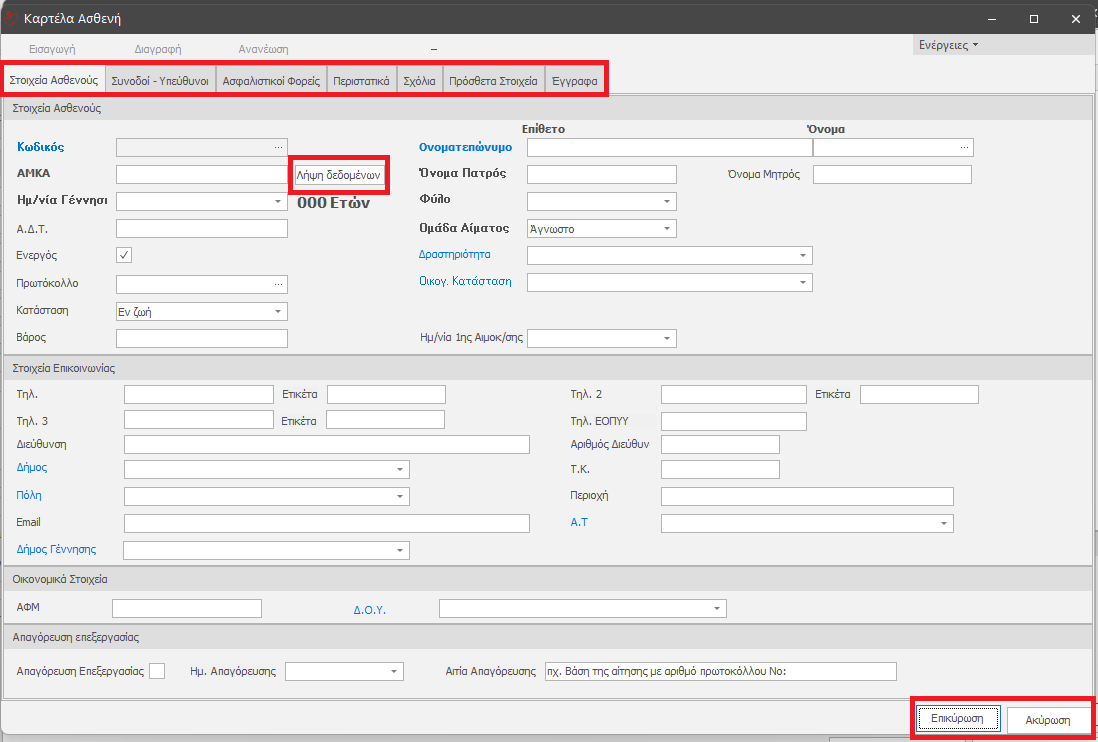Click the Ακύρωση button
Screen dimensions: 1098x742
tap(1047, 720)
